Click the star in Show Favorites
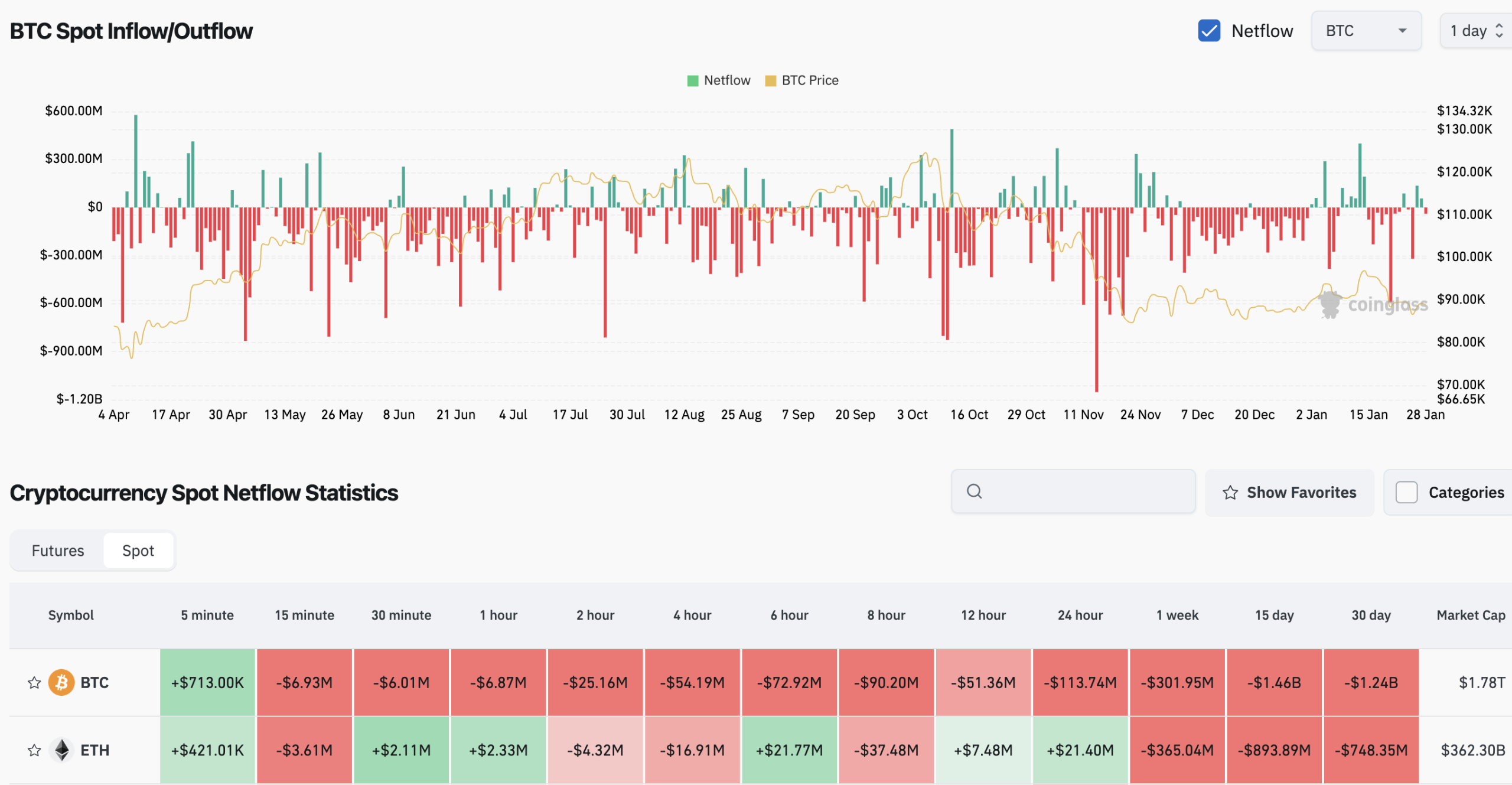Screen dimensions: 1512x785 [x=1230, y=493]
